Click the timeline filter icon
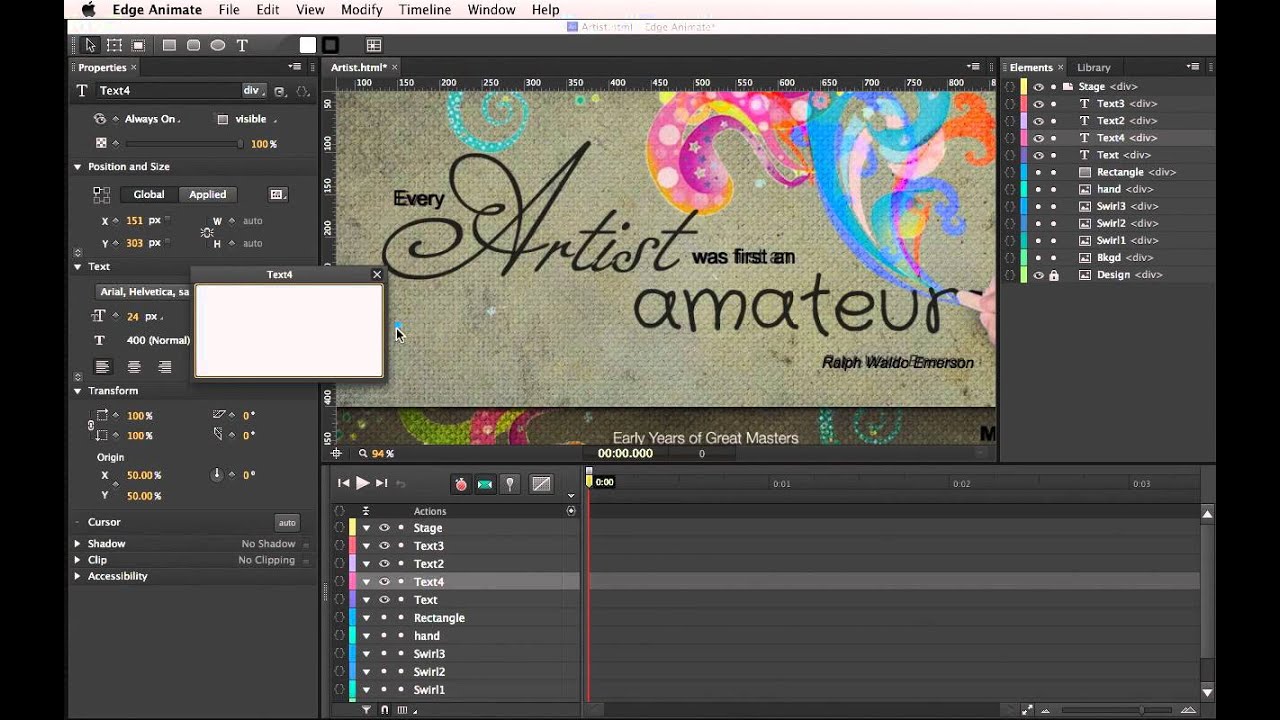 (x=366, y=710)
